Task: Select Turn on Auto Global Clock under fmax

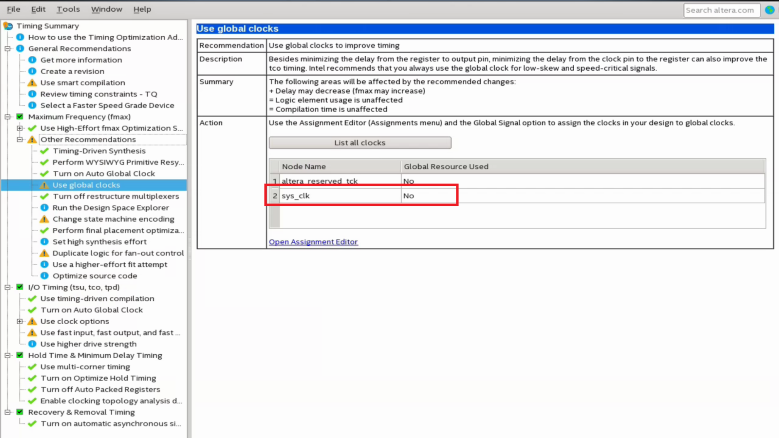Action: pos(104,174)
